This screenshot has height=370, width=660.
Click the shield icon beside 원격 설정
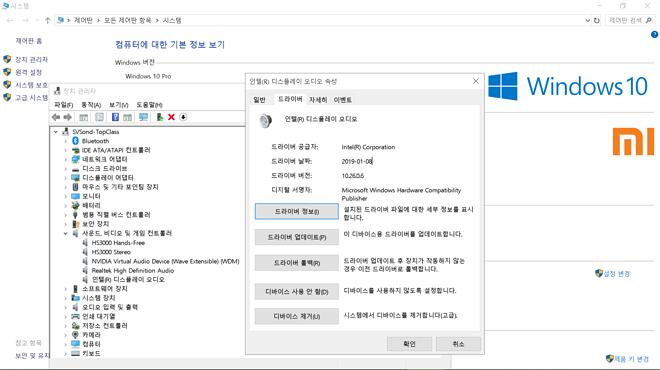7,72
